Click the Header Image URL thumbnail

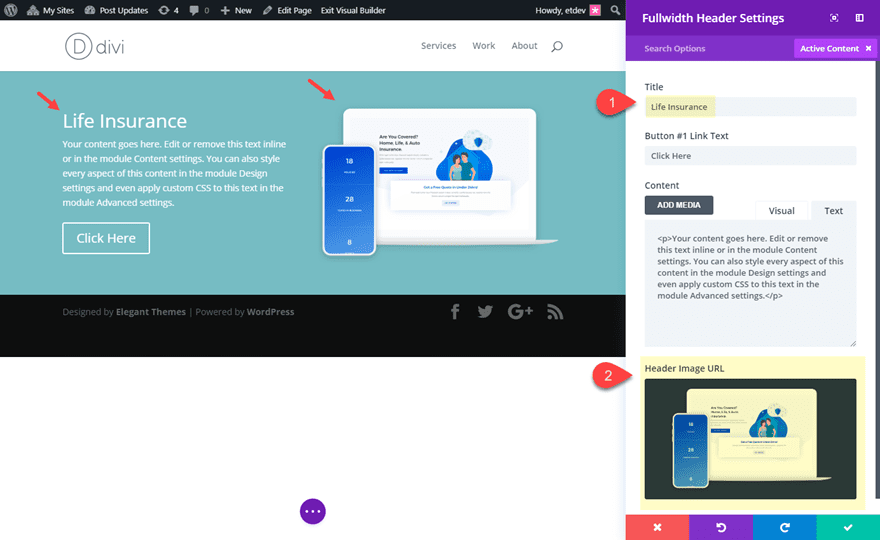coord(750,439)
